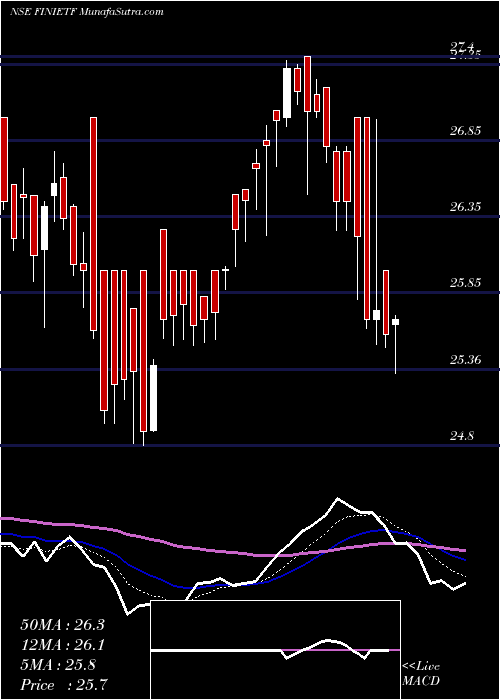
Task: Click the 5MA : 25.8 readout
Action: [58, 665]
